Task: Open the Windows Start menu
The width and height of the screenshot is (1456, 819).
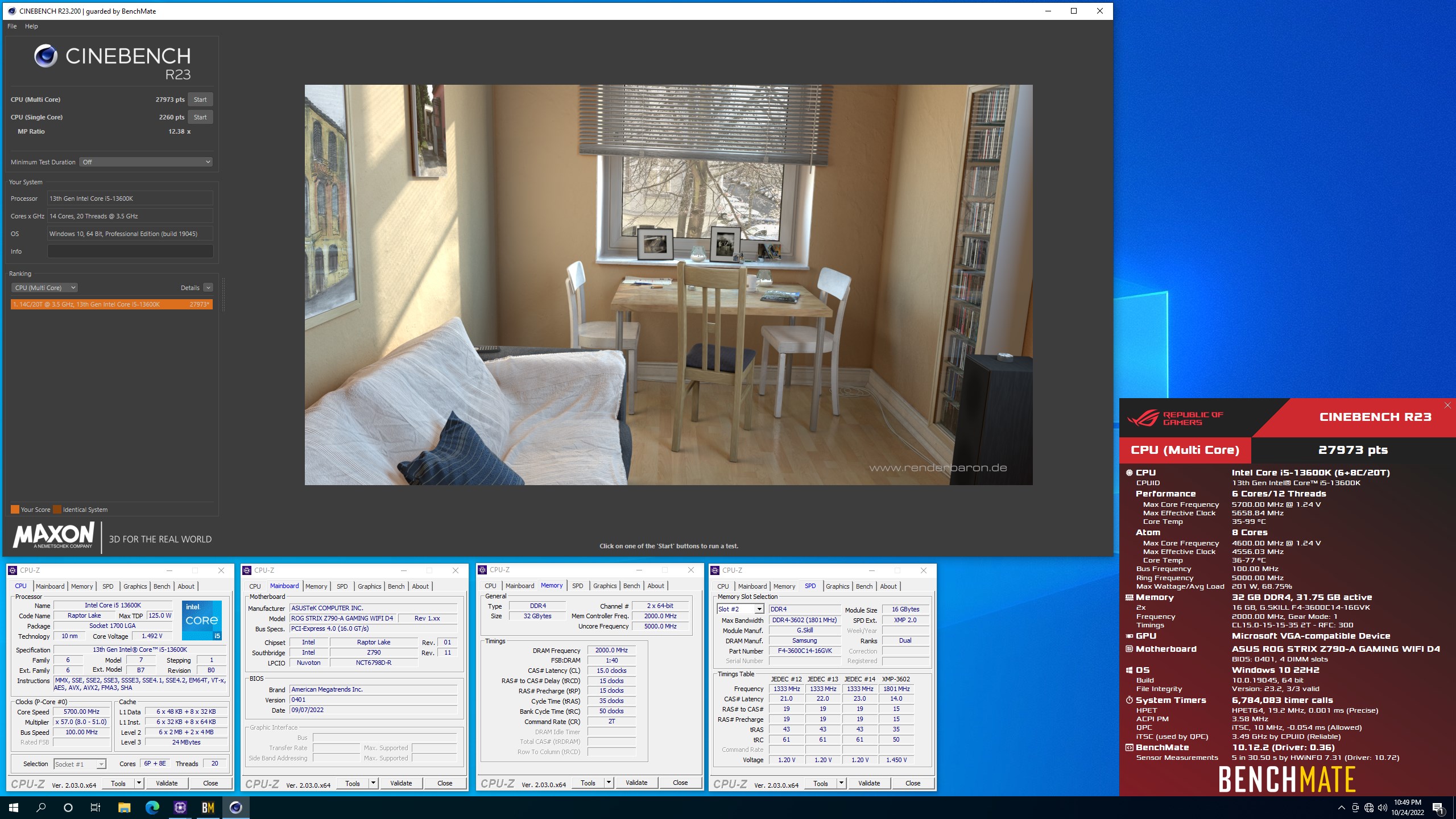Action: point(14,807)
